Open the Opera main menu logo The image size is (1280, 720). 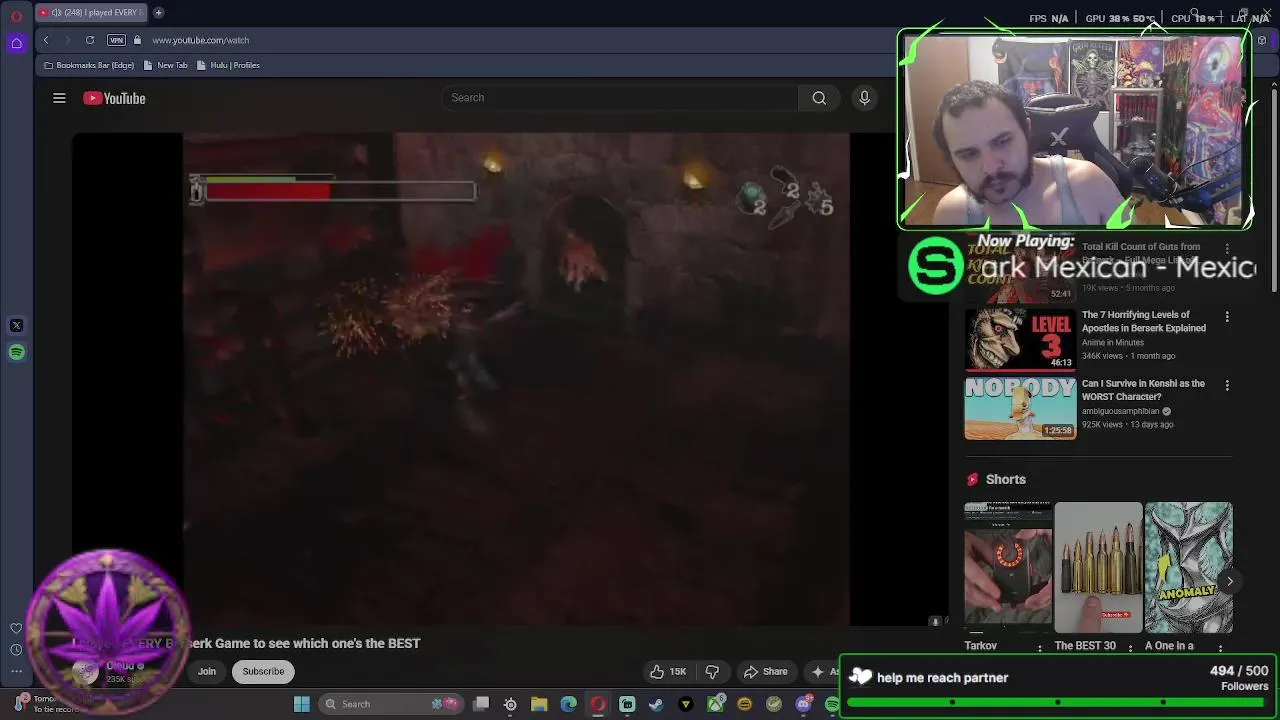point(16,16)
